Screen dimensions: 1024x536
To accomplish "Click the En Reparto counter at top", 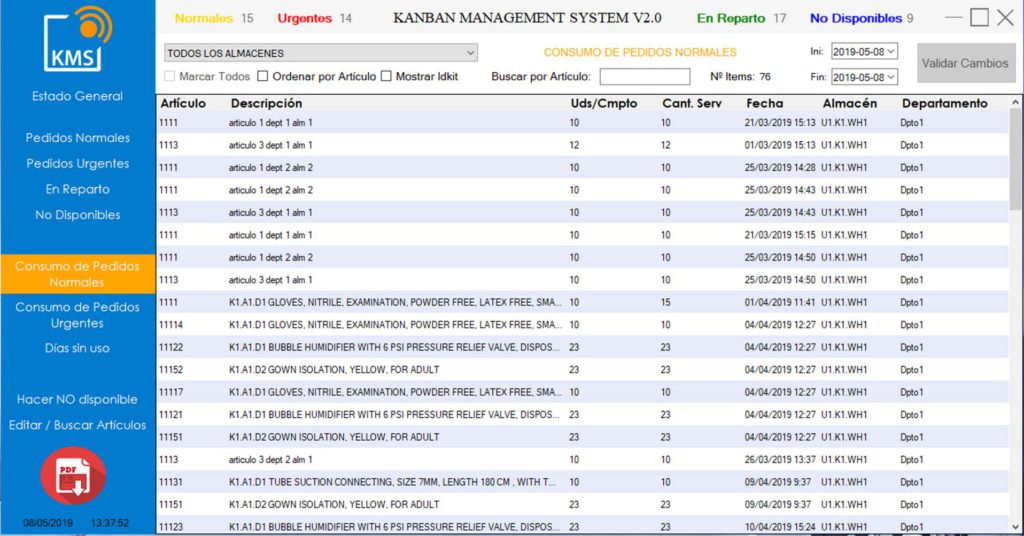I will pos(741,18).
